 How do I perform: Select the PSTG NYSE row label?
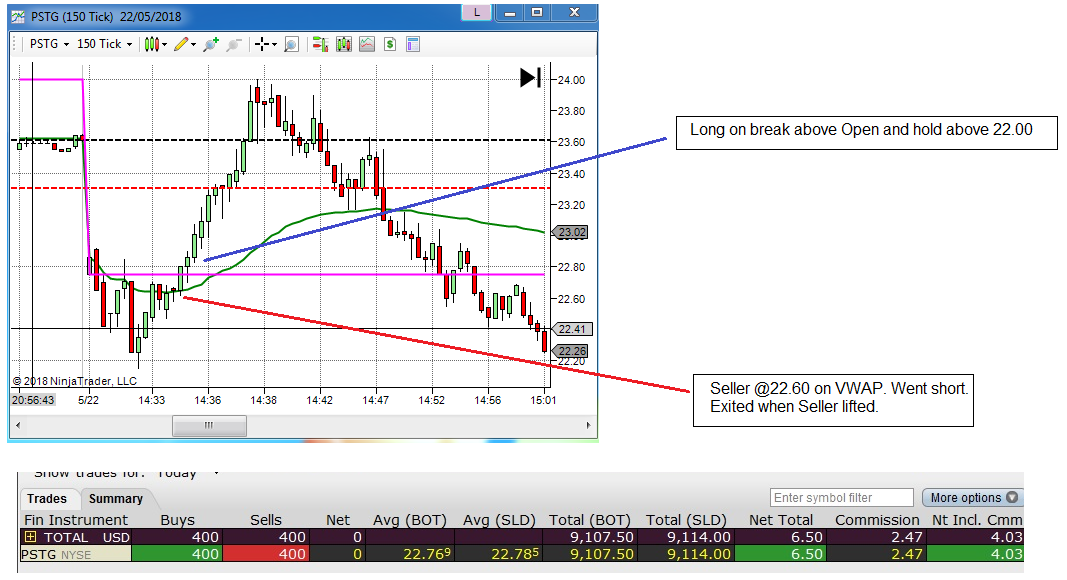pos(75,554)
